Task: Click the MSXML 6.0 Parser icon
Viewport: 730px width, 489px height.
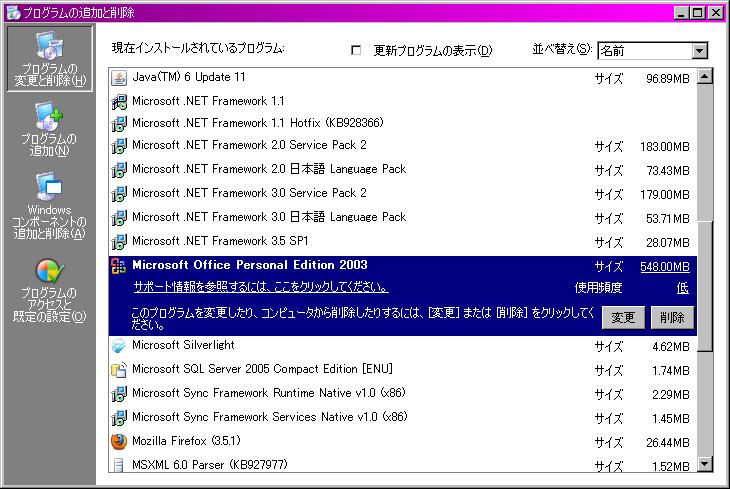Action: tap(119, 465)
